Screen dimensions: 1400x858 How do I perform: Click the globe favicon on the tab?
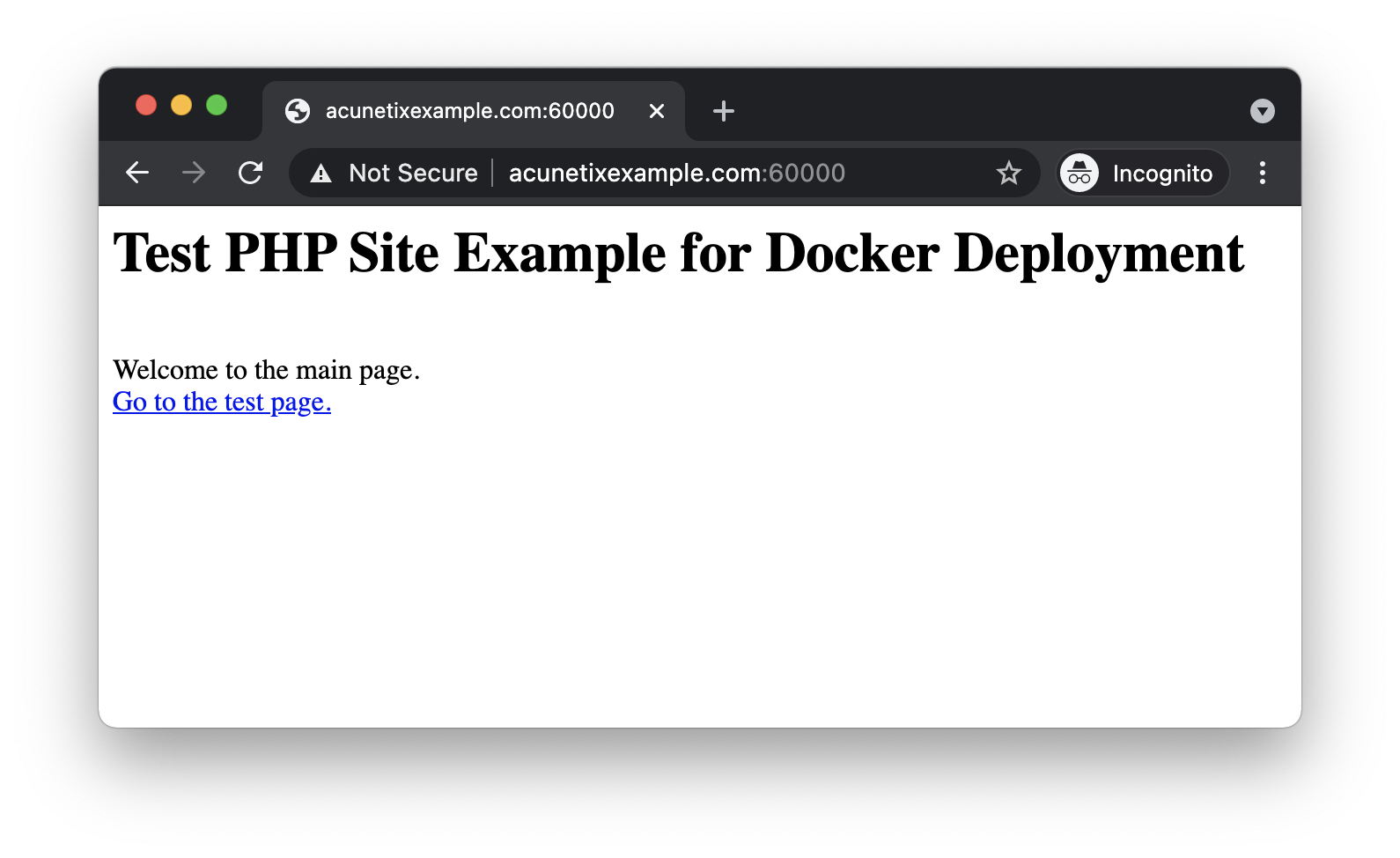click(x=298, y=111)
